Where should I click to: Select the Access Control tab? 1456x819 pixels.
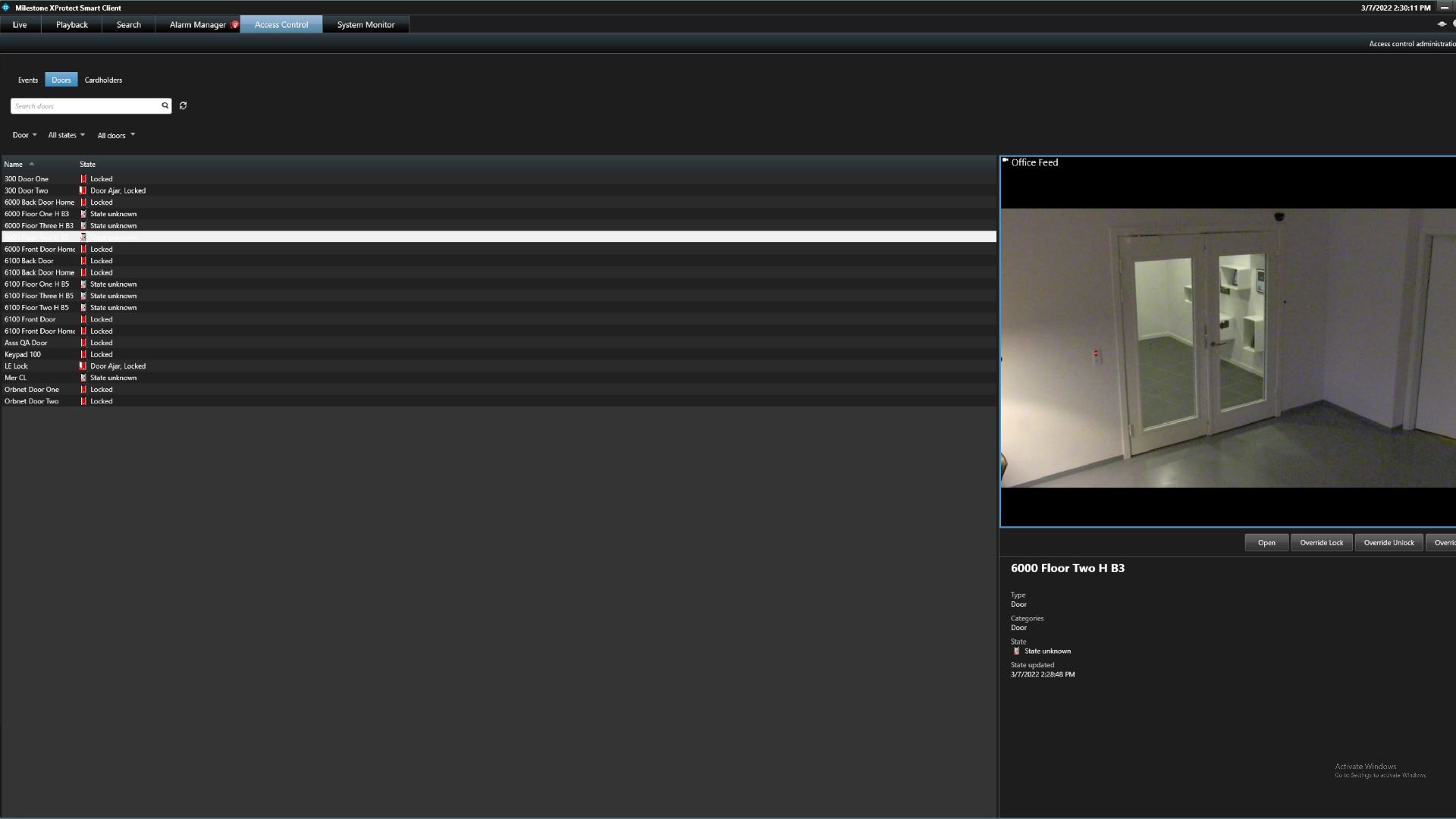click(x=281, y=25)
